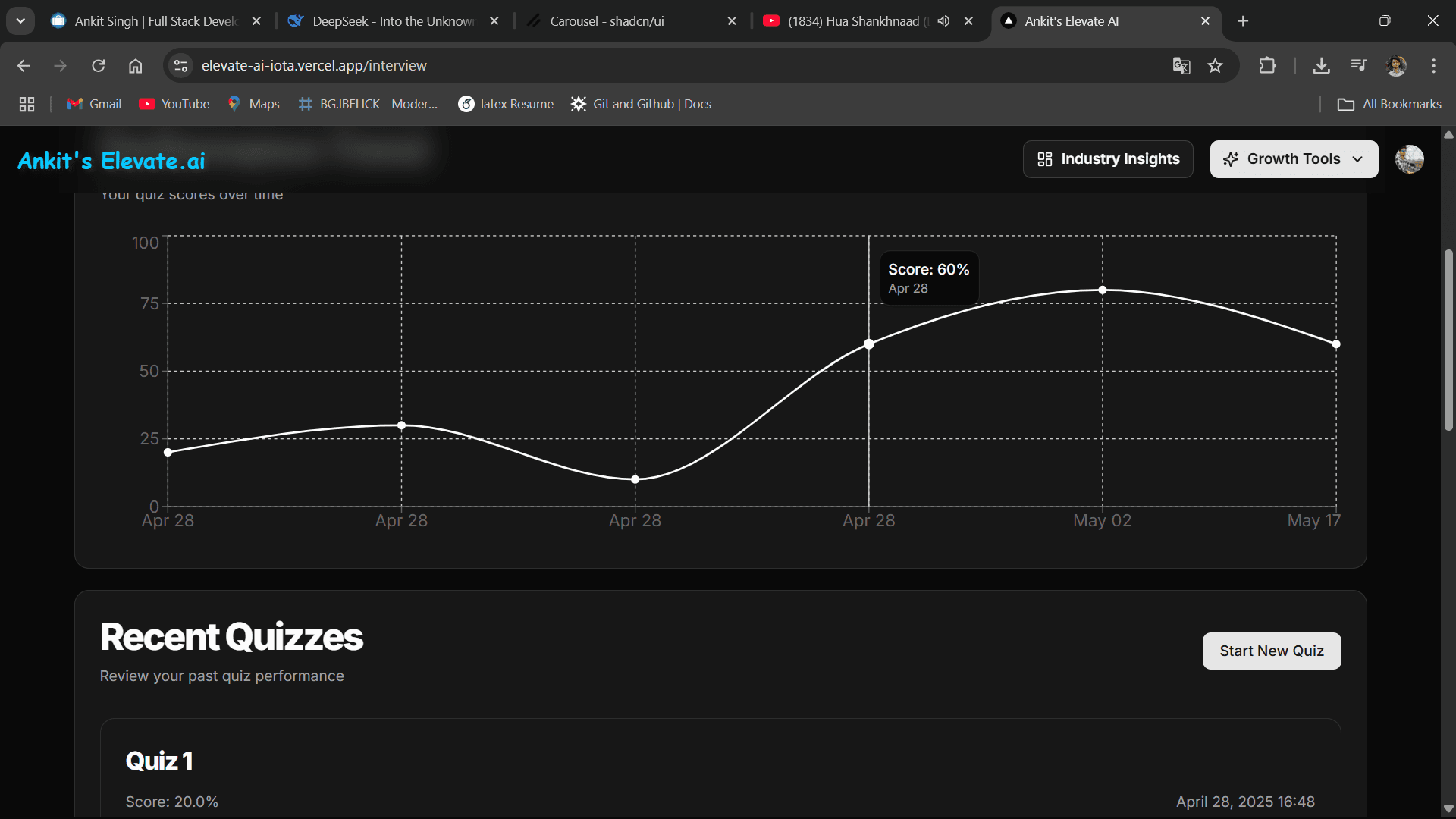Screen dimensions: 1456x819
Task: Close the Carousel shadcn/ui tab
Action: coord(732,21)
